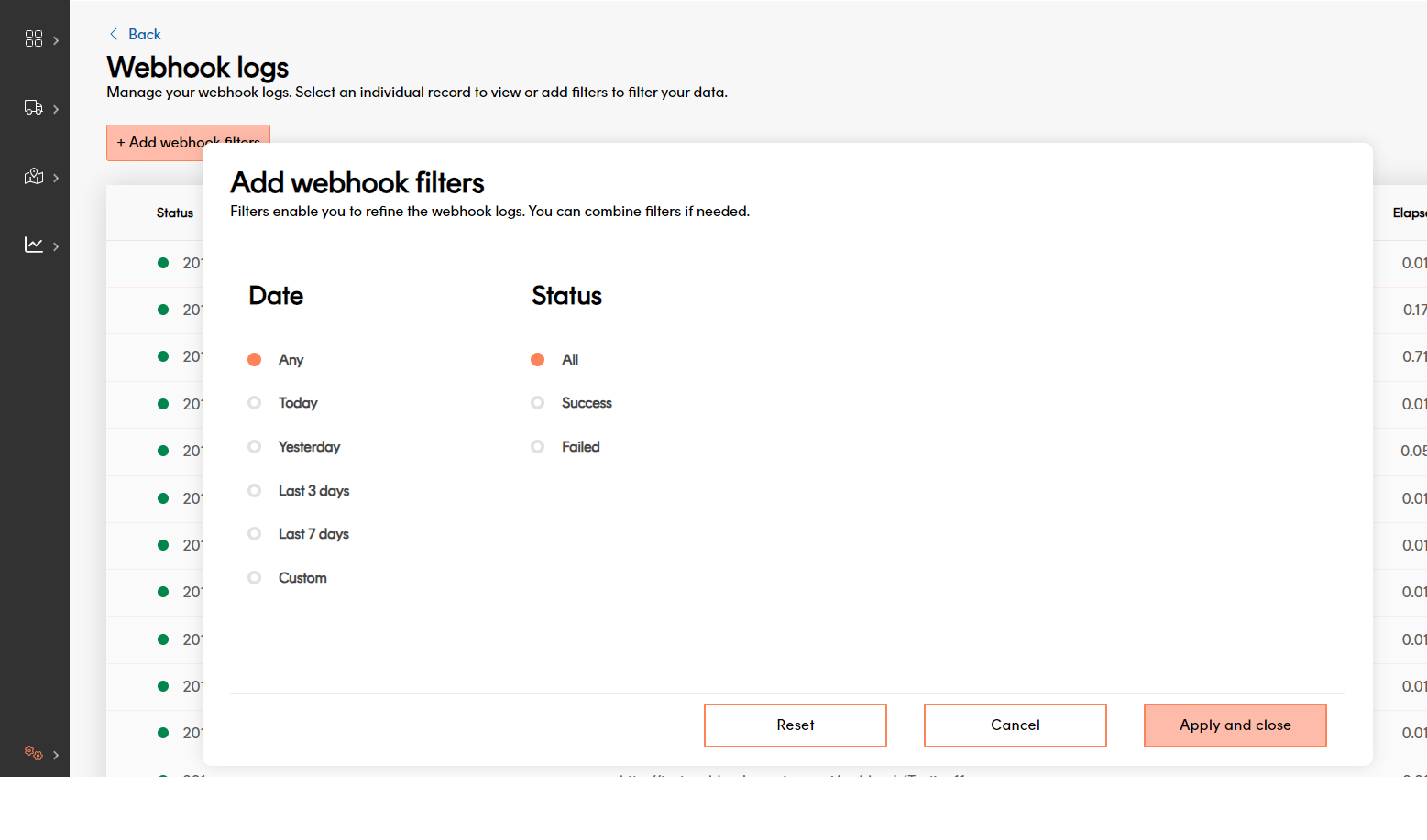
Task: Choose the Last 7 days radio option
Action: [255, 534]
